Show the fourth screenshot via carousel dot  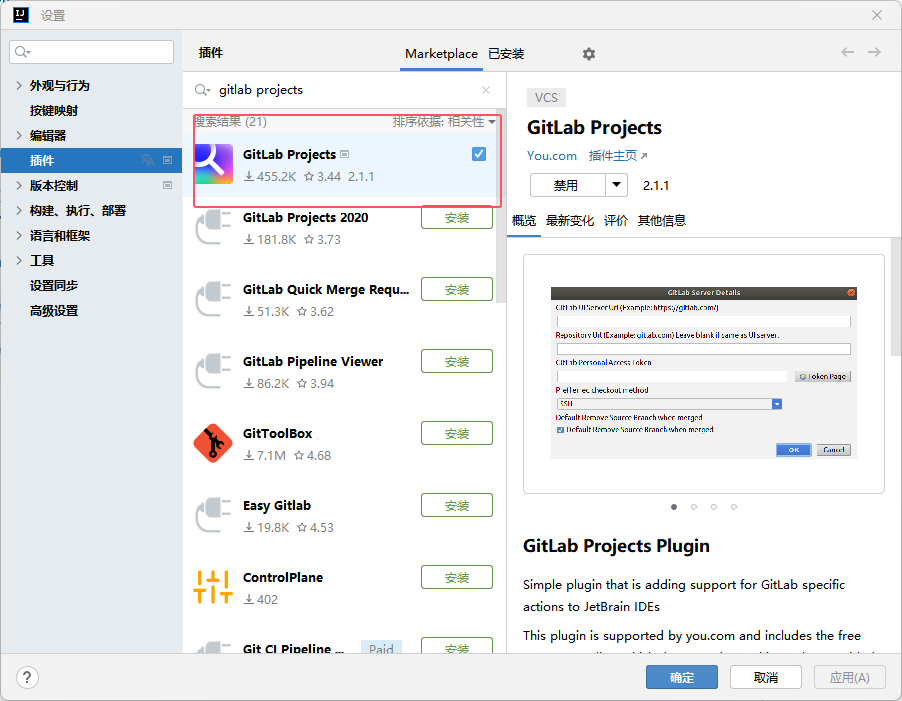pyautogui.click(x=733, y=507)
